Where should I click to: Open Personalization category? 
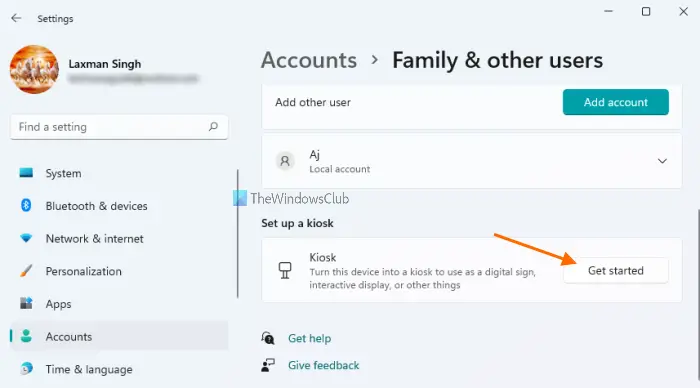(x=119, y=271)
